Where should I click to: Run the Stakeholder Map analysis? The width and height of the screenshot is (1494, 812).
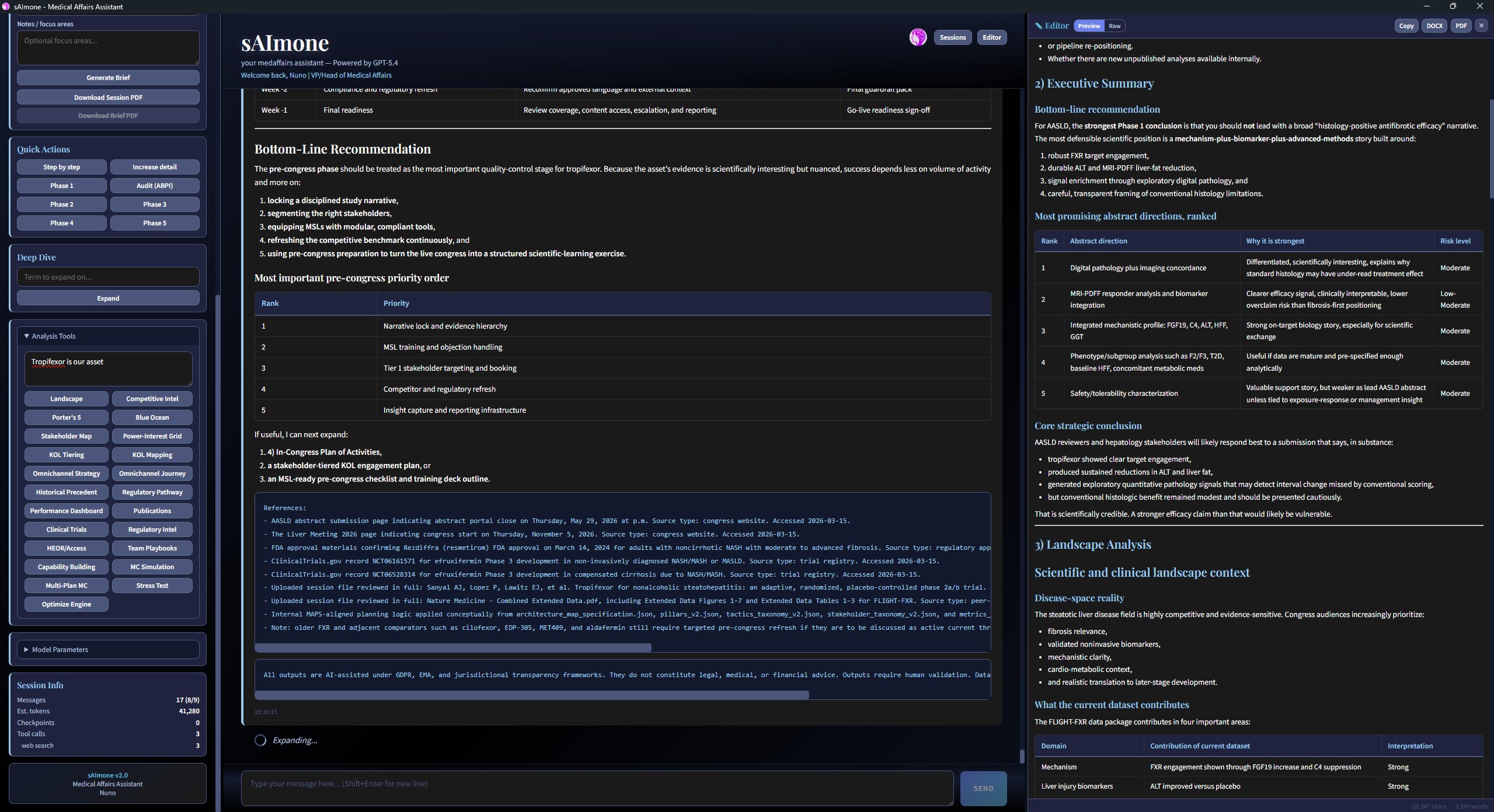point(66,436)
